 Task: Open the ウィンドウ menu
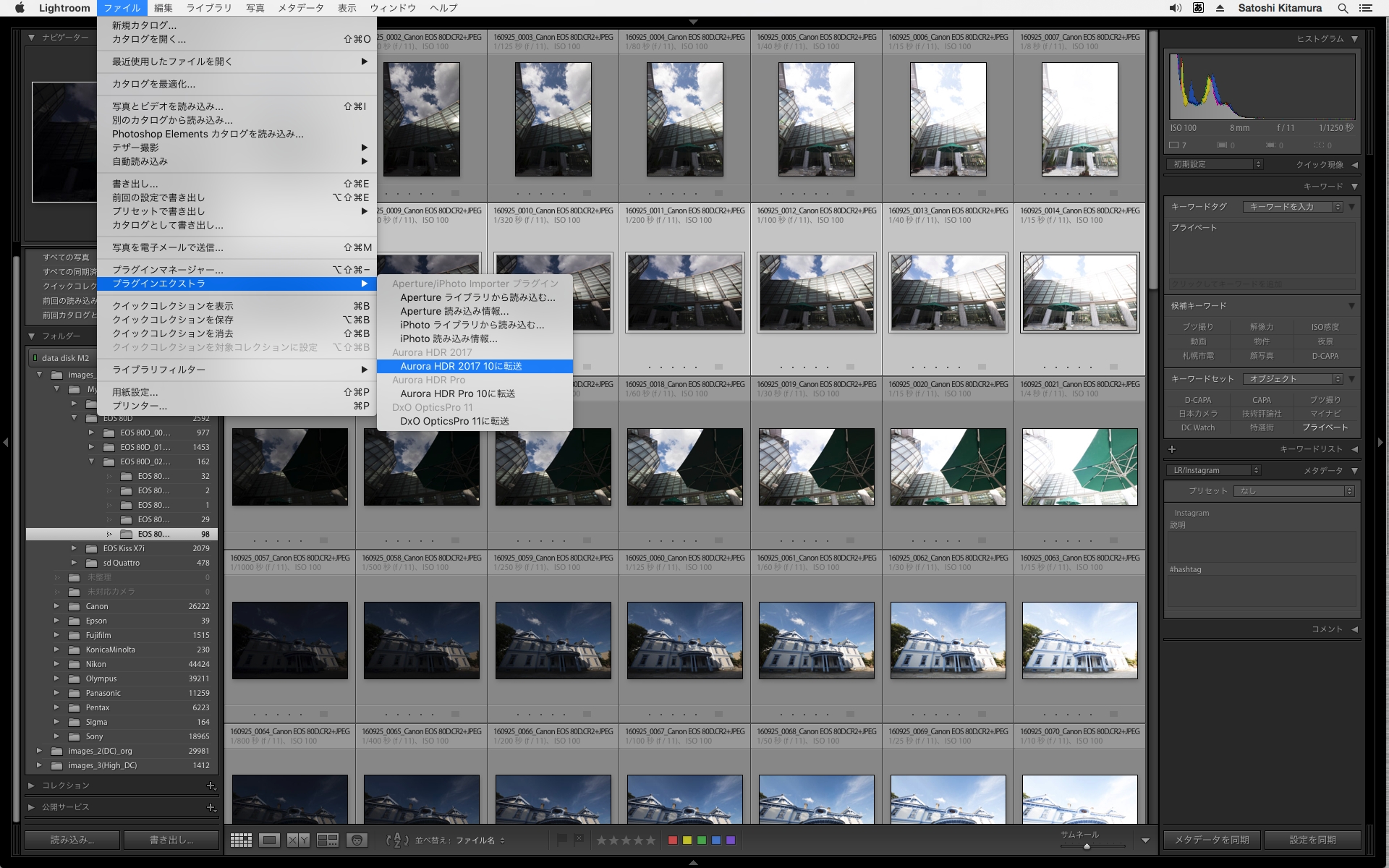391,8
